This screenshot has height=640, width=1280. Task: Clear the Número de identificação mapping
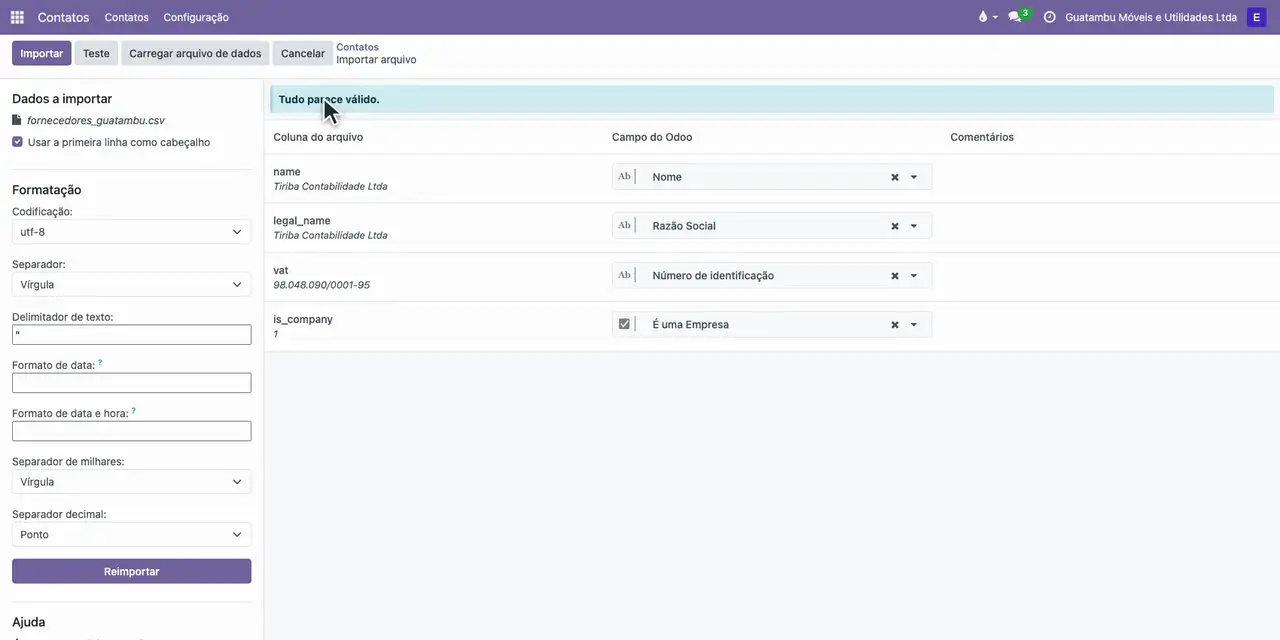pyautogui.click(x=895, y=276)
